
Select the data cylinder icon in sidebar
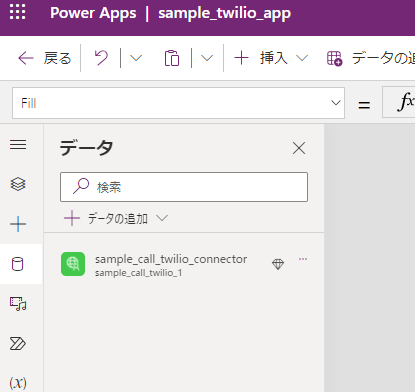point(18,264)
